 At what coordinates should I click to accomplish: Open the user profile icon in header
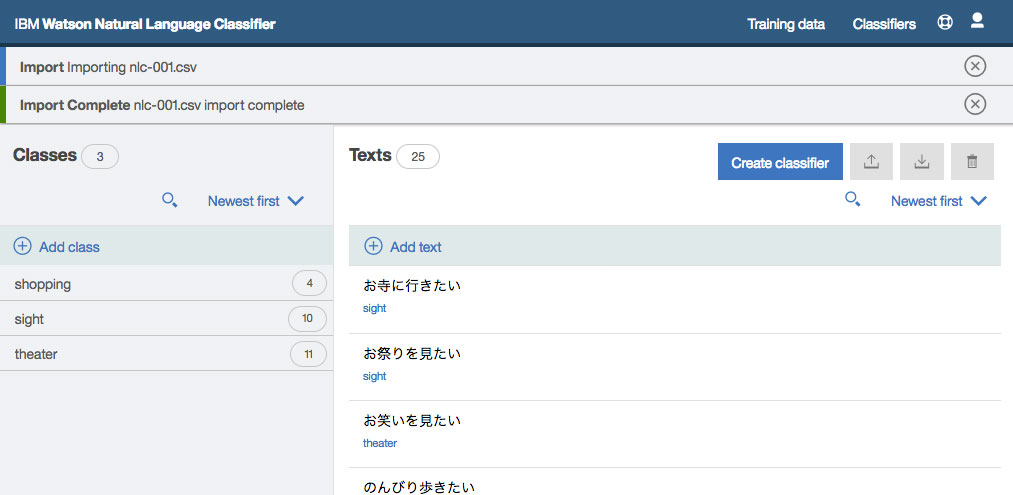point(977,21)
